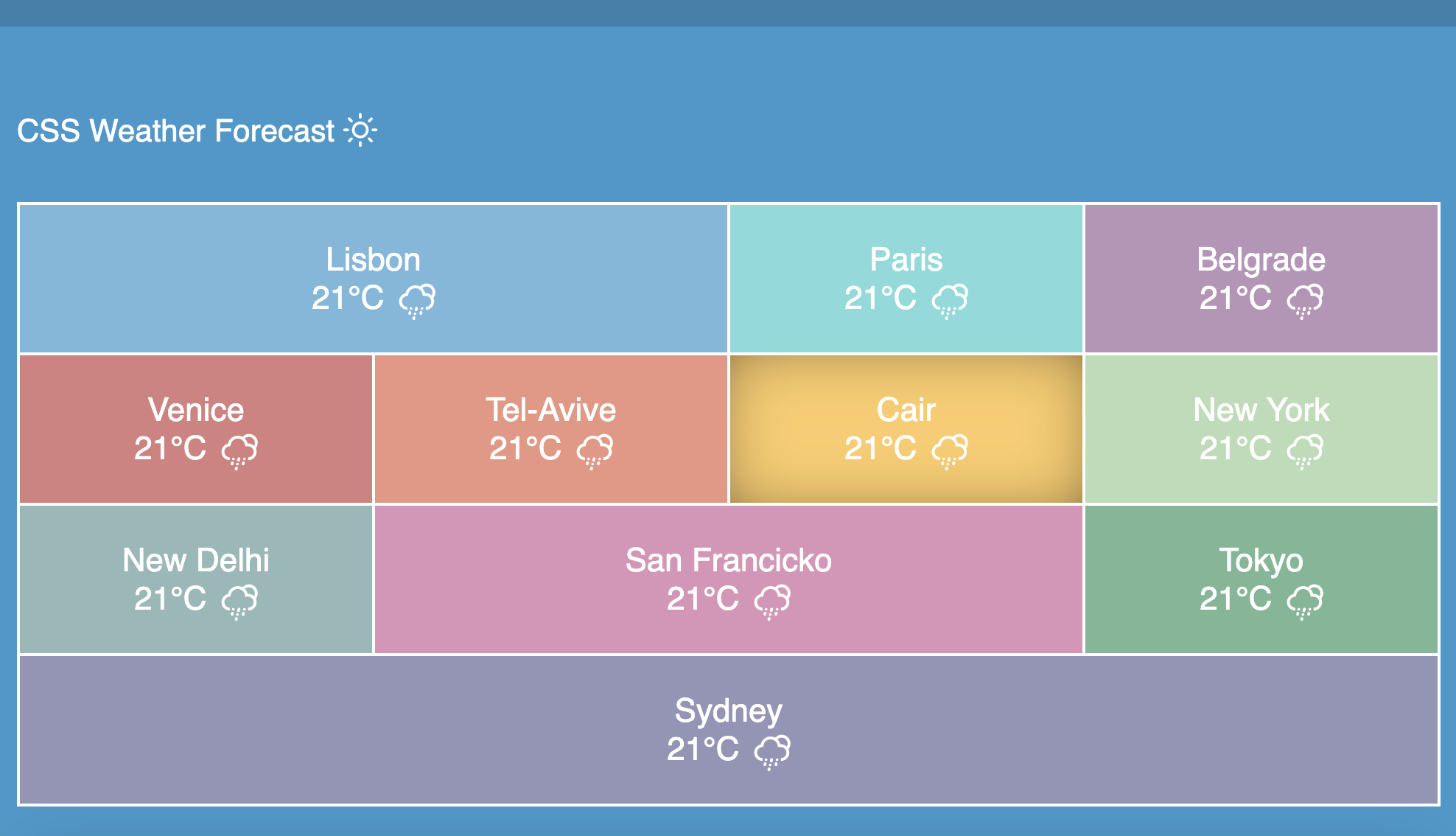Image resolution: width=1456 pixels, height=836 pixels.
Task: Click the rain cloud icon in Sydney tile
Action: click(x=772, y=752)
